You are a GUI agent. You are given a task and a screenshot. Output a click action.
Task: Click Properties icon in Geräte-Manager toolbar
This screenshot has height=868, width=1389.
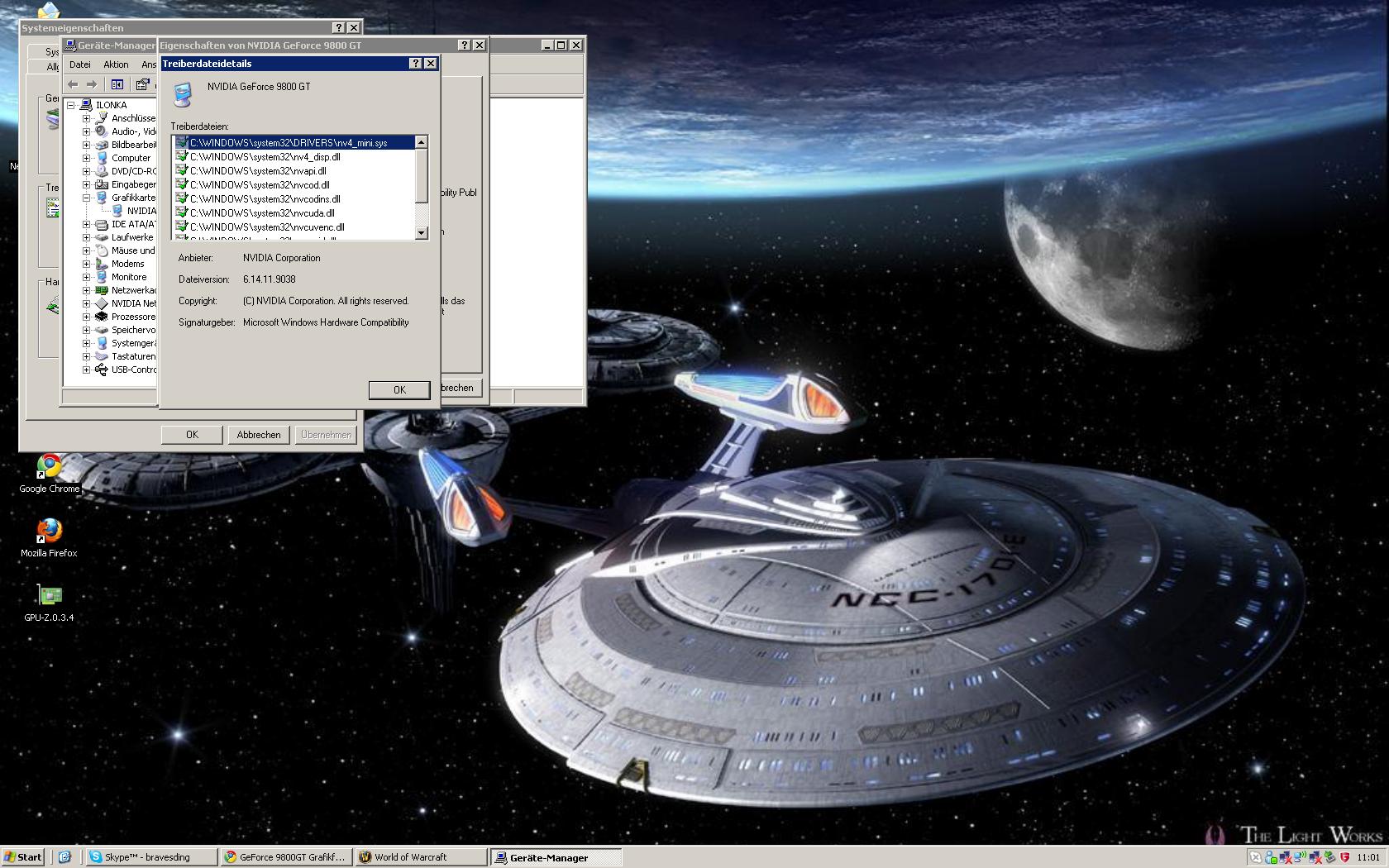point(142,84)
